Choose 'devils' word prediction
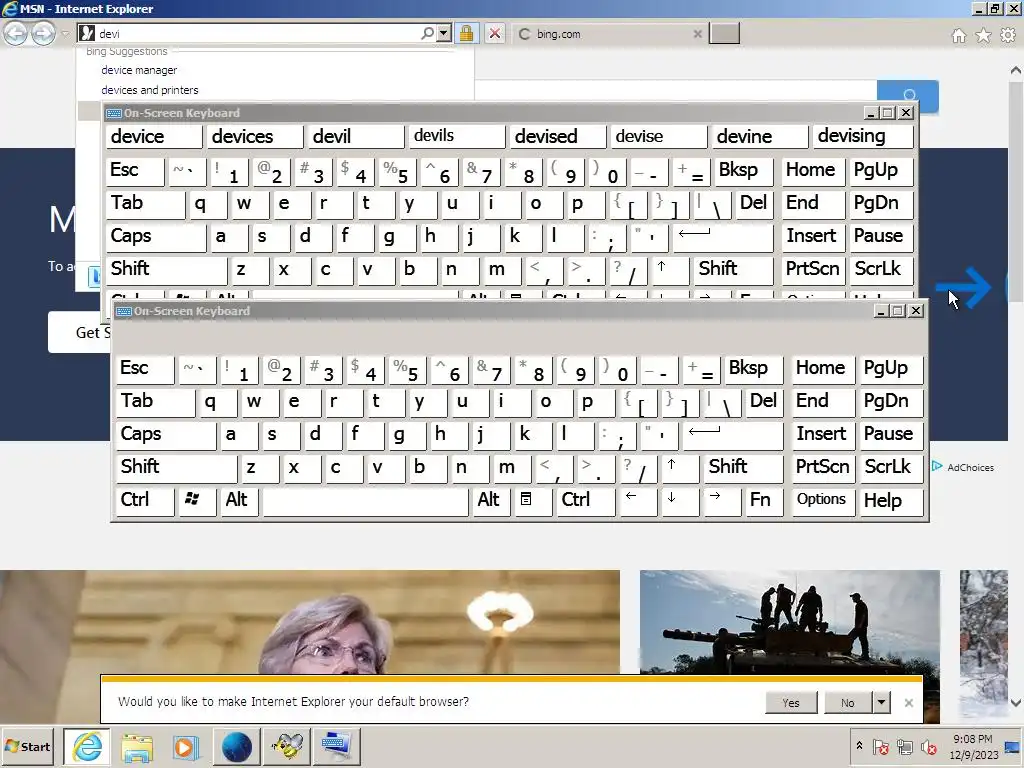This screenshot has width=1024, height=768. (x=458, y=136)
